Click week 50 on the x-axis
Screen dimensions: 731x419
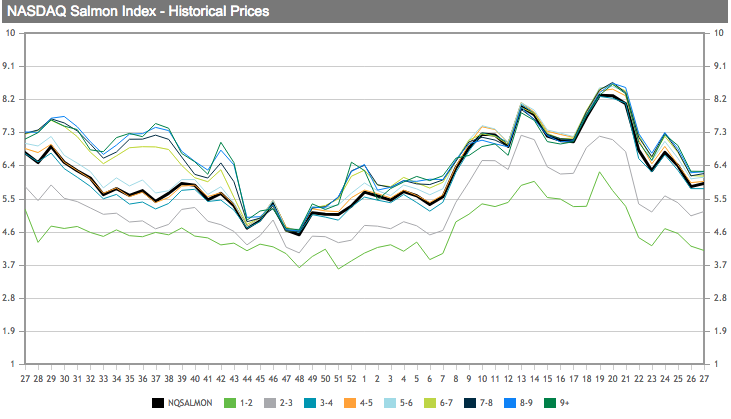point(325,379)
